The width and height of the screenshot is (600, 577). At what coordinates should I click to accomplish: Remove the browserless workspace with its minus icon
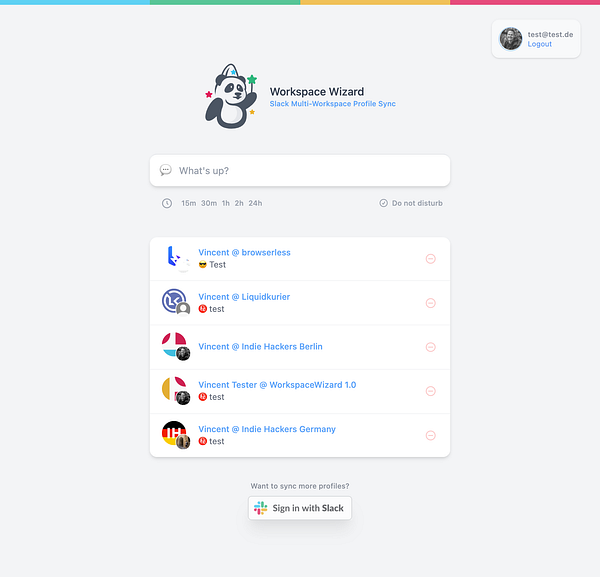click(x=430, y=259)
